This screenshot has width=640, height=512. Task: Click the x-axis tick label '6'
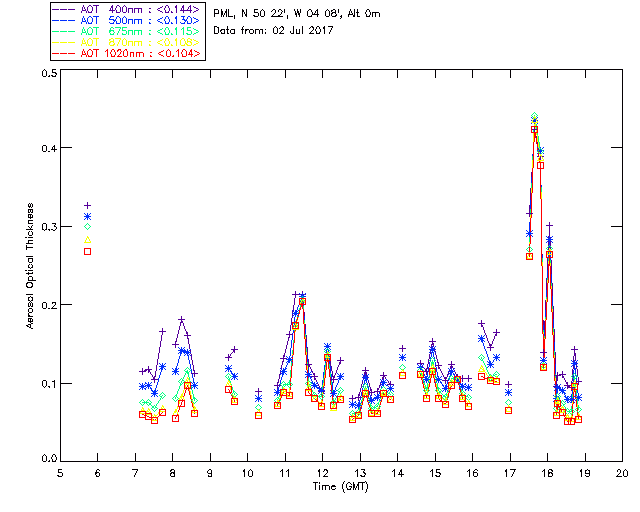click(x=98, y=473)
